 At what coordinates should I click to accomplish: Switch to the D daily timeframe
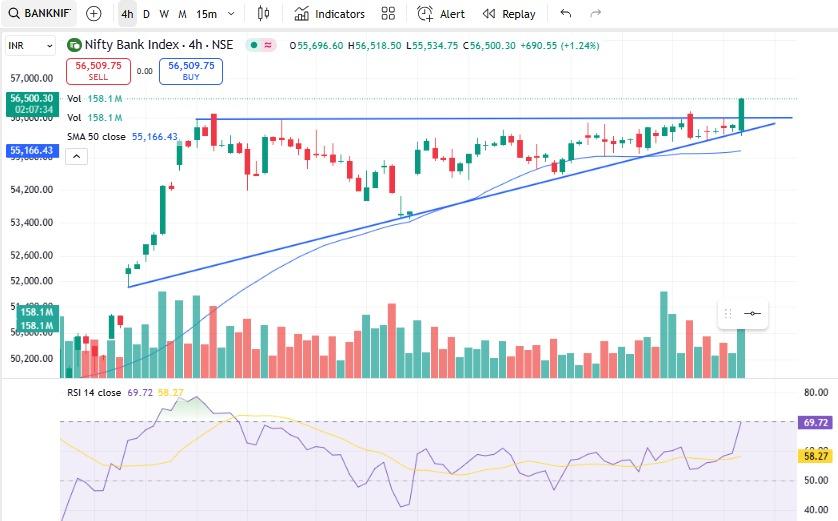point(146,14)
